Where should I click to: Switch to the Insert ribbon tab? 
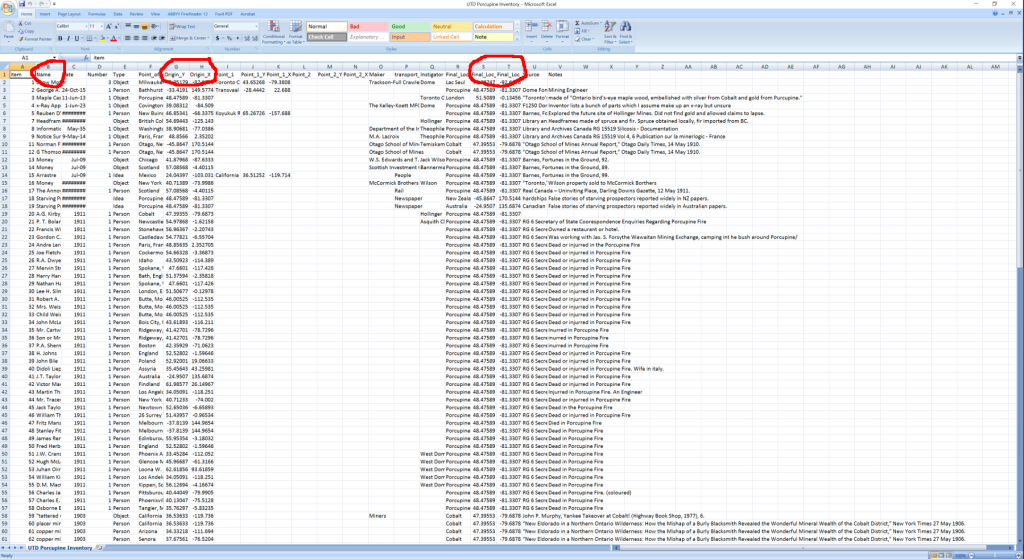tap(44, 14)
